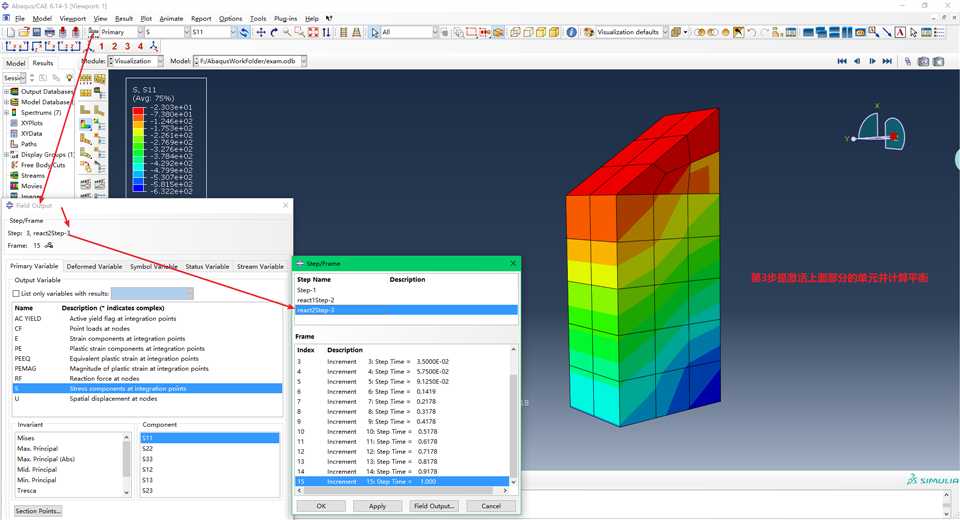Expand the Output Databases tree node
This screenshot has width=960, height=520.
point(6,92)
